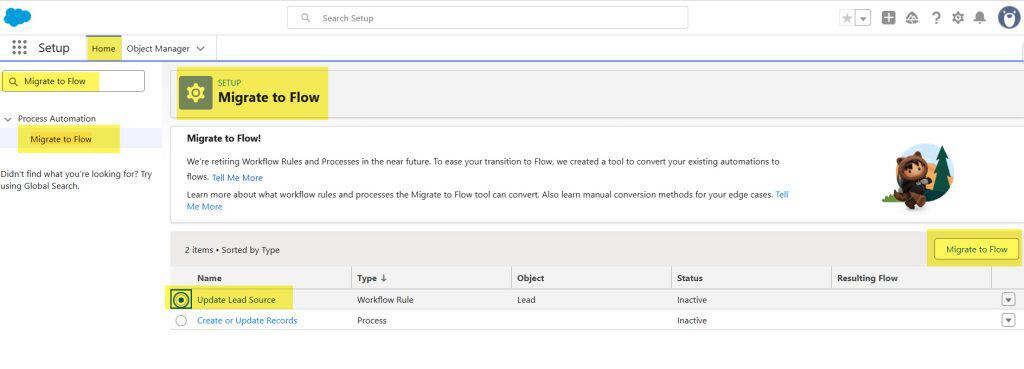Open the favorites list dropdown arrow

click(x=863, y=18)
